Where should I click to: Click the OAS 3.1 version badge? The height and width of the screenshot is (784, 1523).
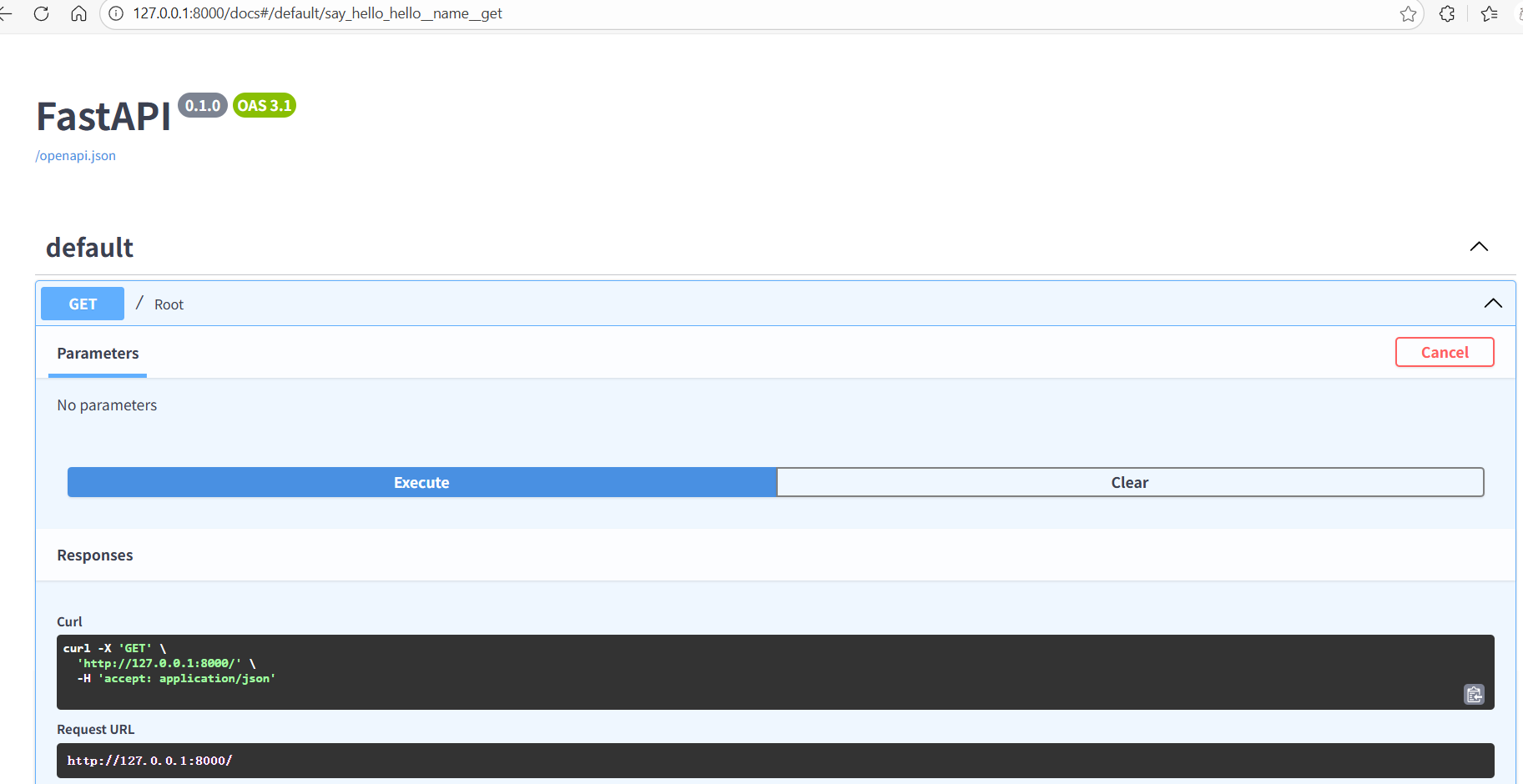pyautogui.click(x=265, y=105)
